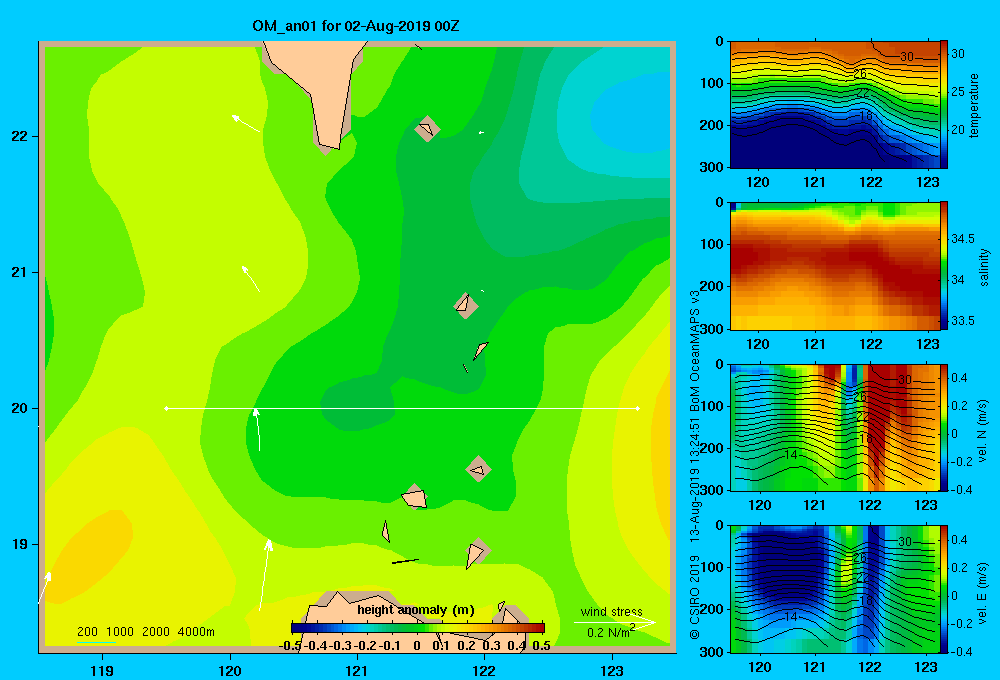Screen dimensions: 1000x680
Task: Click longitude label '121' under main map
Action: click(x=357, y=670)
